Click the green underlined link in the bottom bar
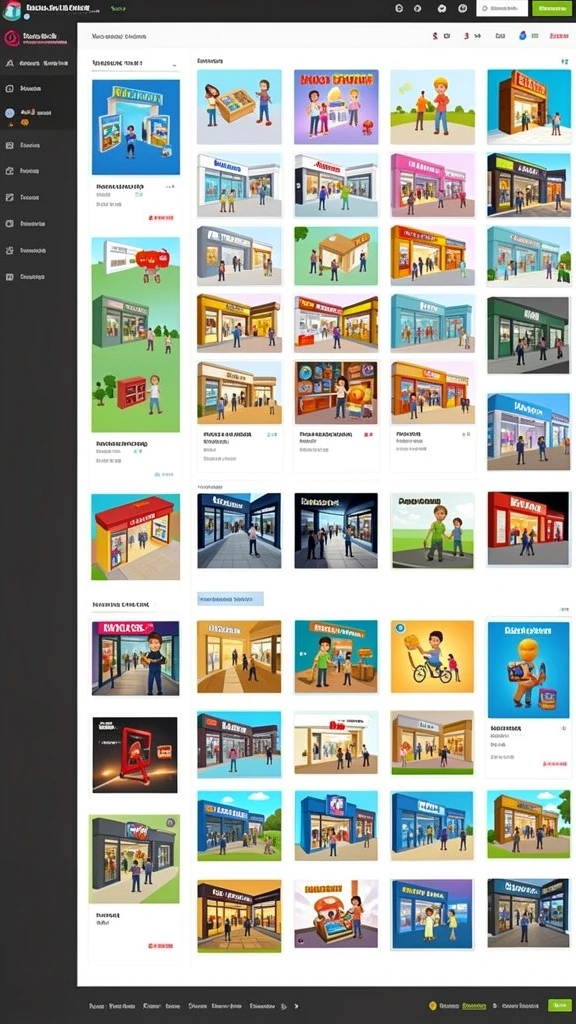 475,1006
